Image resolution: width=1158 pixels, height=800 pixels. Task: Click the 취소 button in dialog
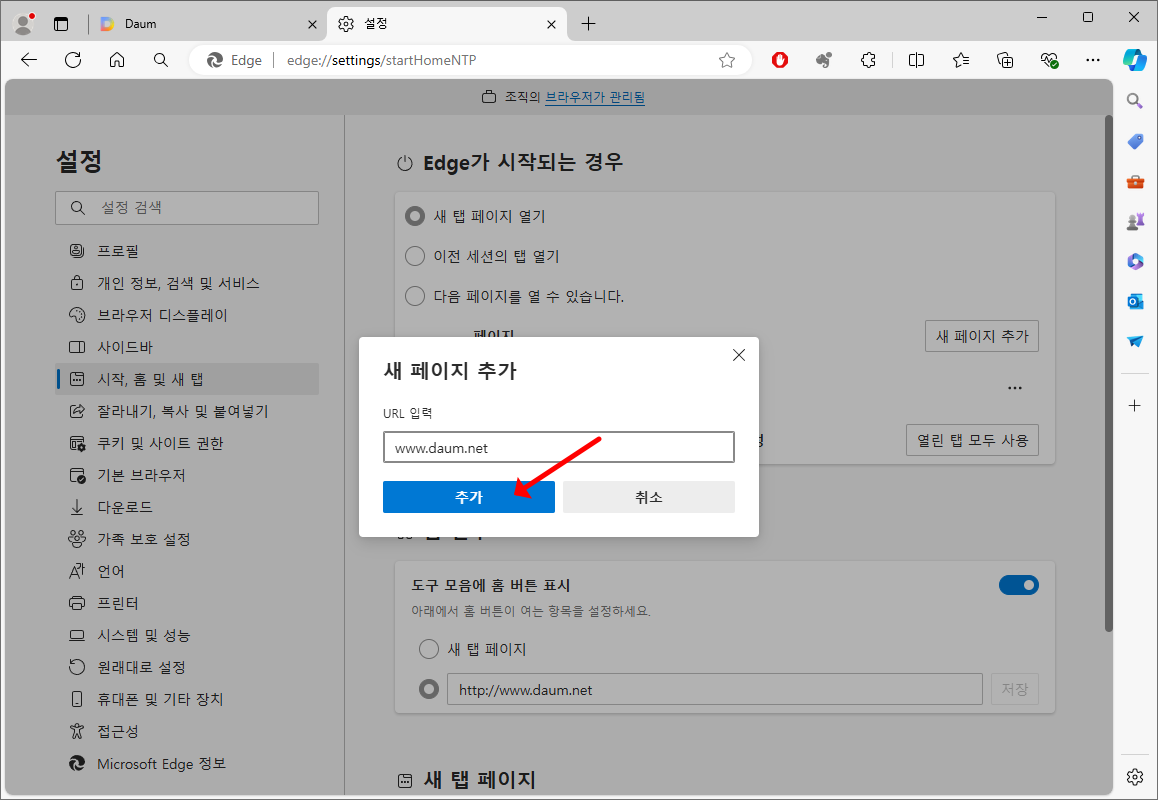pos(648,497)
